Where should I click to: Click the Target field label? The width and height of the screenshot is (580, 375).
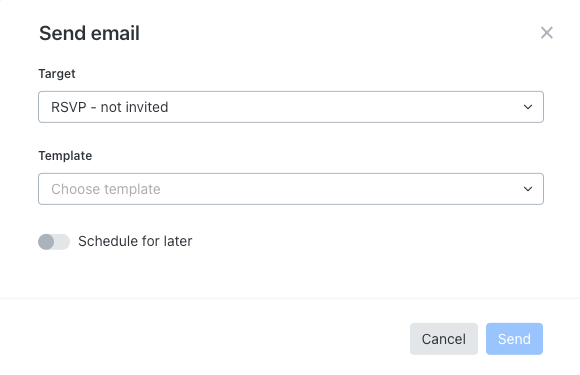[x=57, y=74]
